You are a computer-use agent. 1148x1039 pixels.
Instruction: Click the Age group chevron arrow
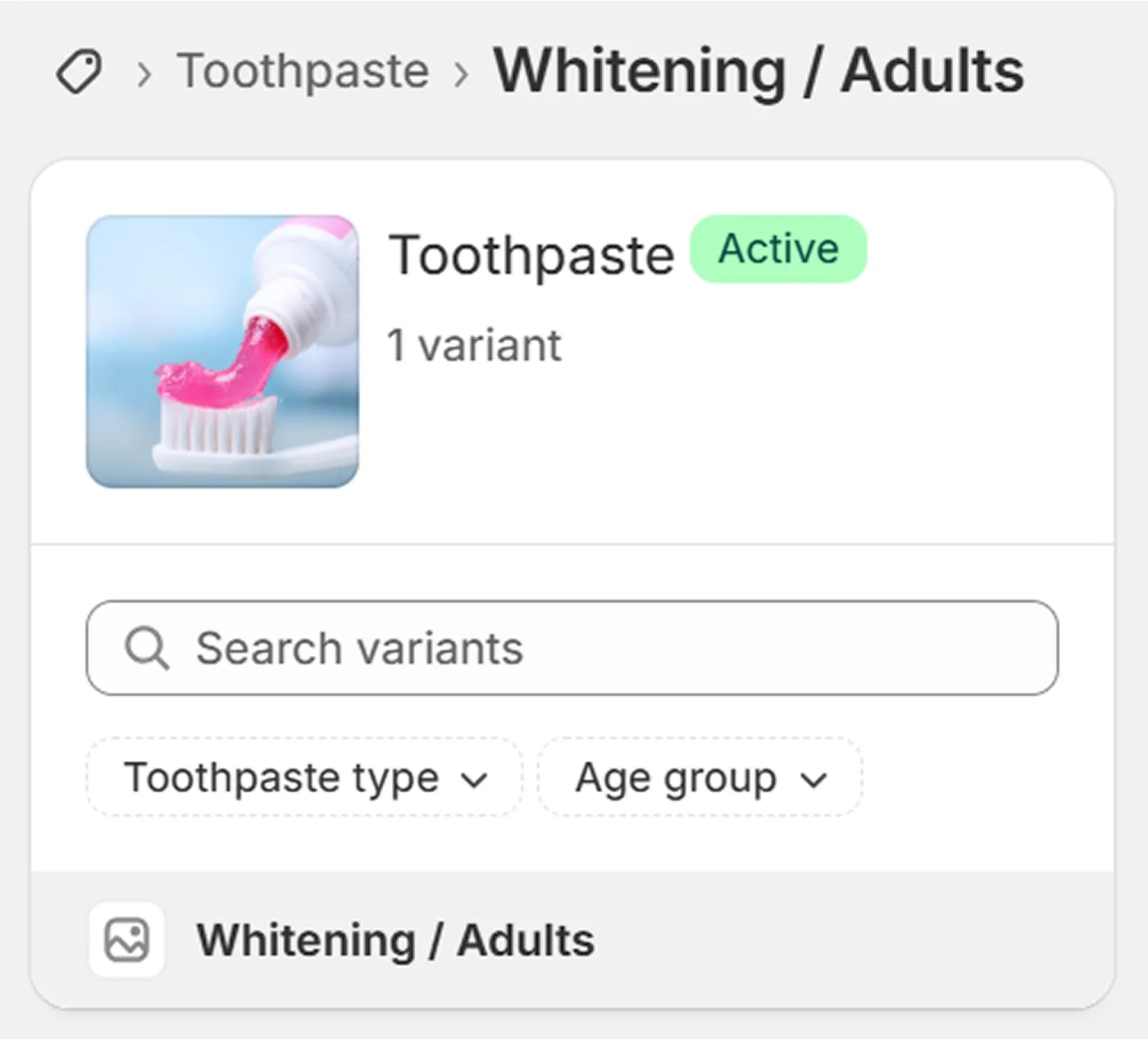click(813, 779)
